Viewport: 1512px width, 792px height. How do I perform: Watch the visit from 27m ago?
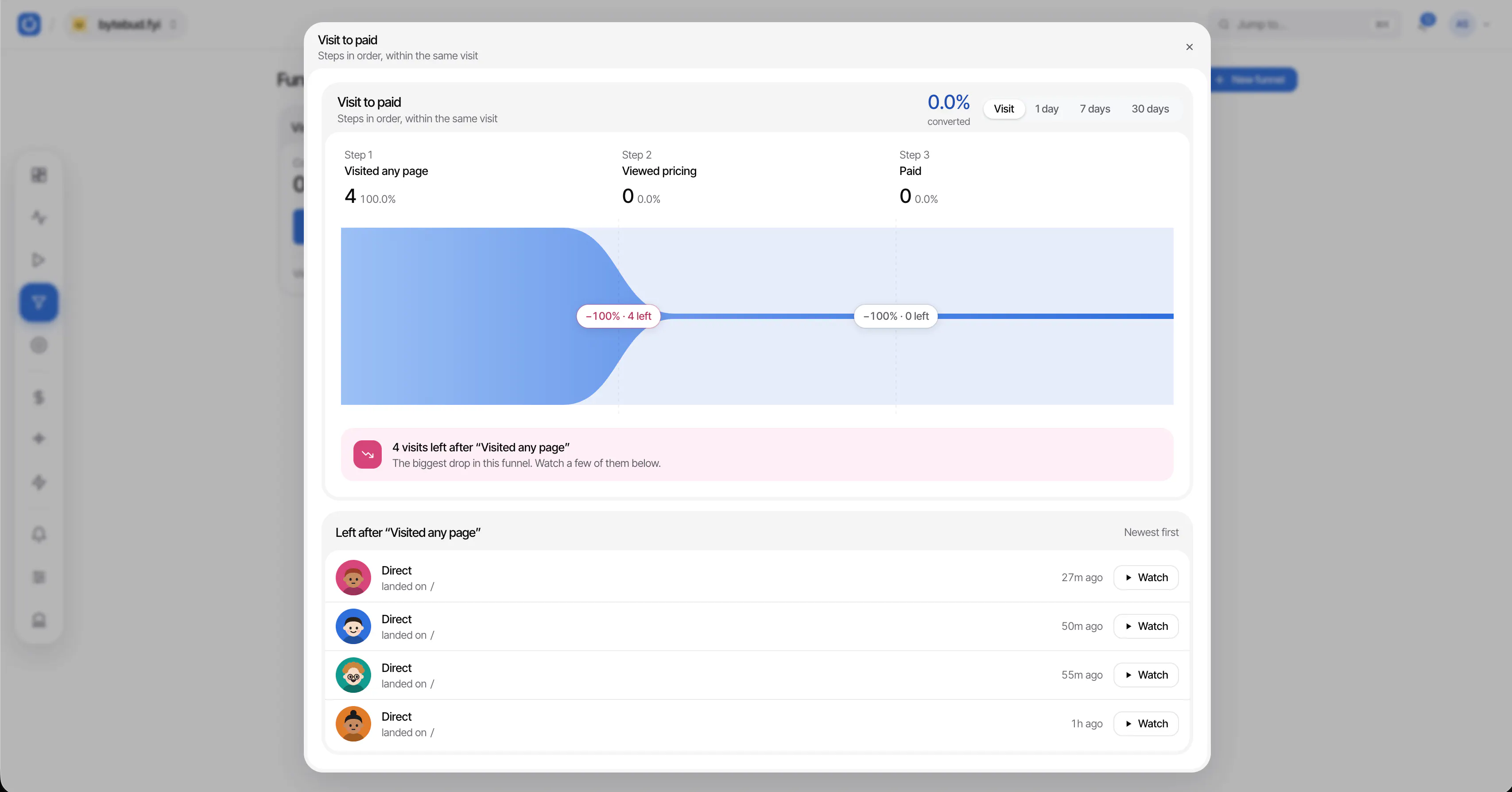(x=1146, y=577)
